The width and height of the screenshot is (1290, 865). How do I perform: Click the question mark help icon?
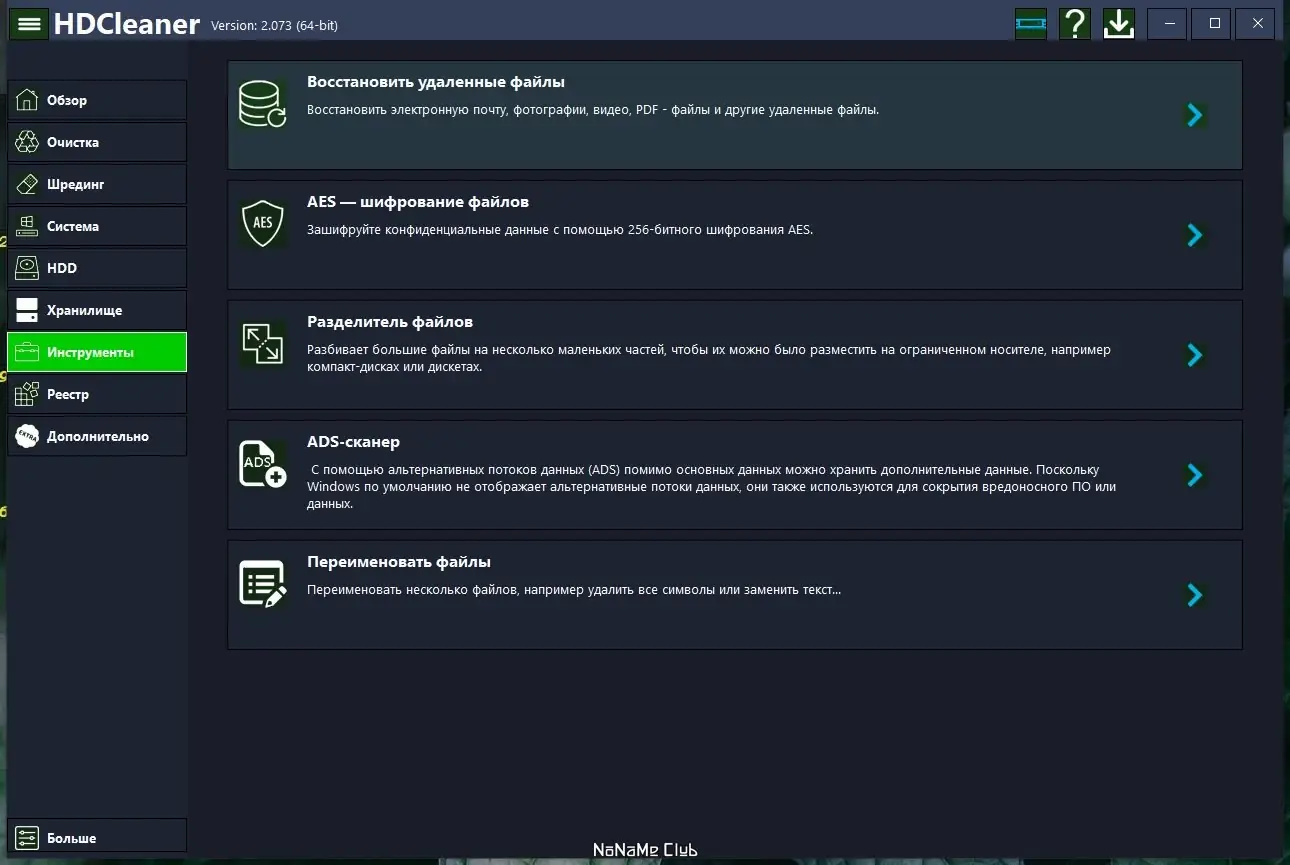click(x=1075, y=24)
